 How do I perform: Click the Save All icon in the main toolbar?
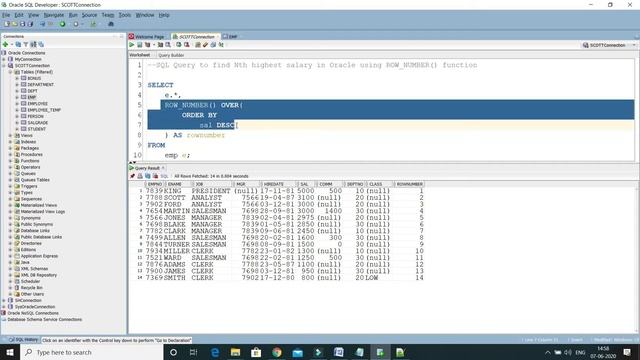pos(30,24)
